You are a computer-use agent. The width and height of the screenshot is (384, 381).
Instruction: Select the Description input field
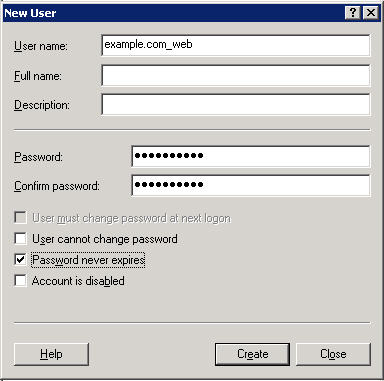click(236, 105)
